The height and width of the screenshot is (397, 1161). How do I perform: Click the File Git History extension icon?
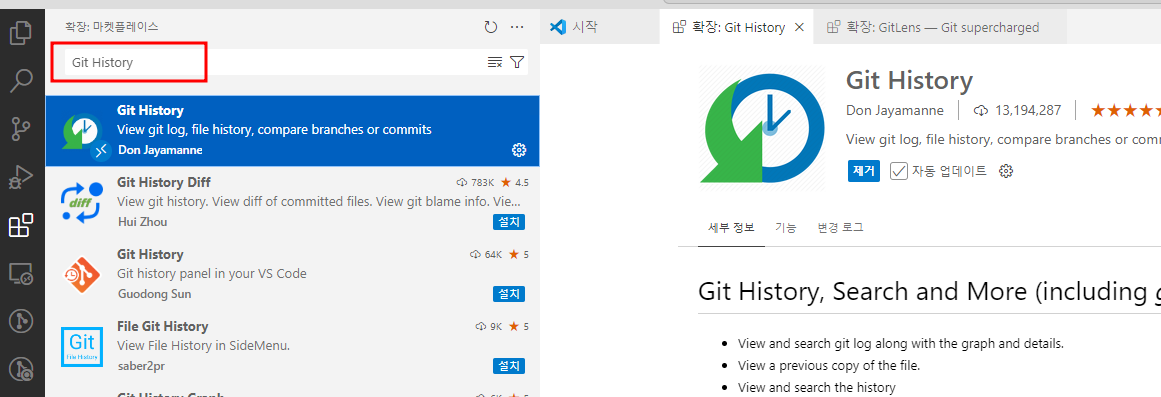[x=81, y=347]
